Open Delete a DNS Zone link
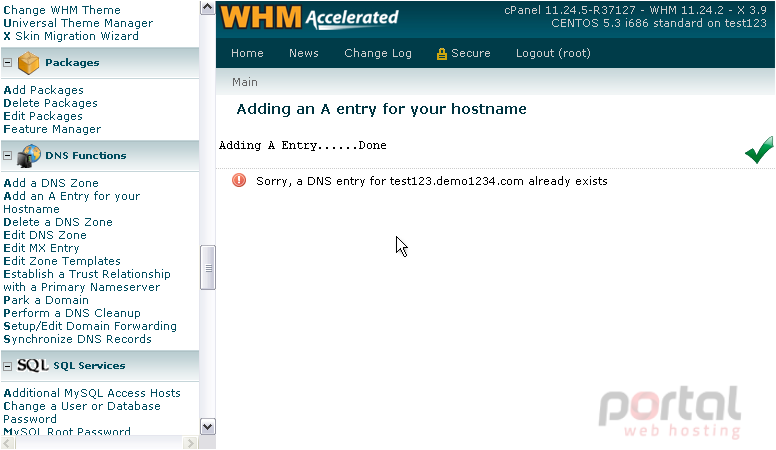Viewport: 776px width, 450px height. (x=58, y=222)
